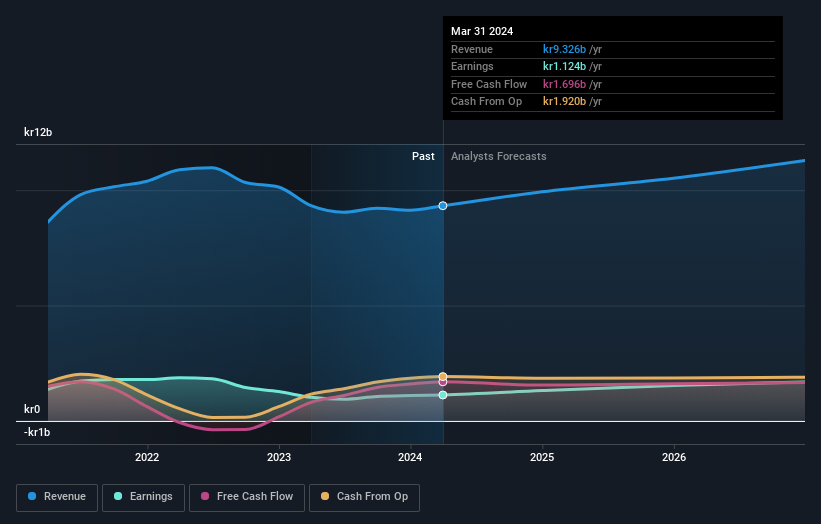Click the 2025 x-axis label
The image size is (821, 524).
tap(542, 457)
